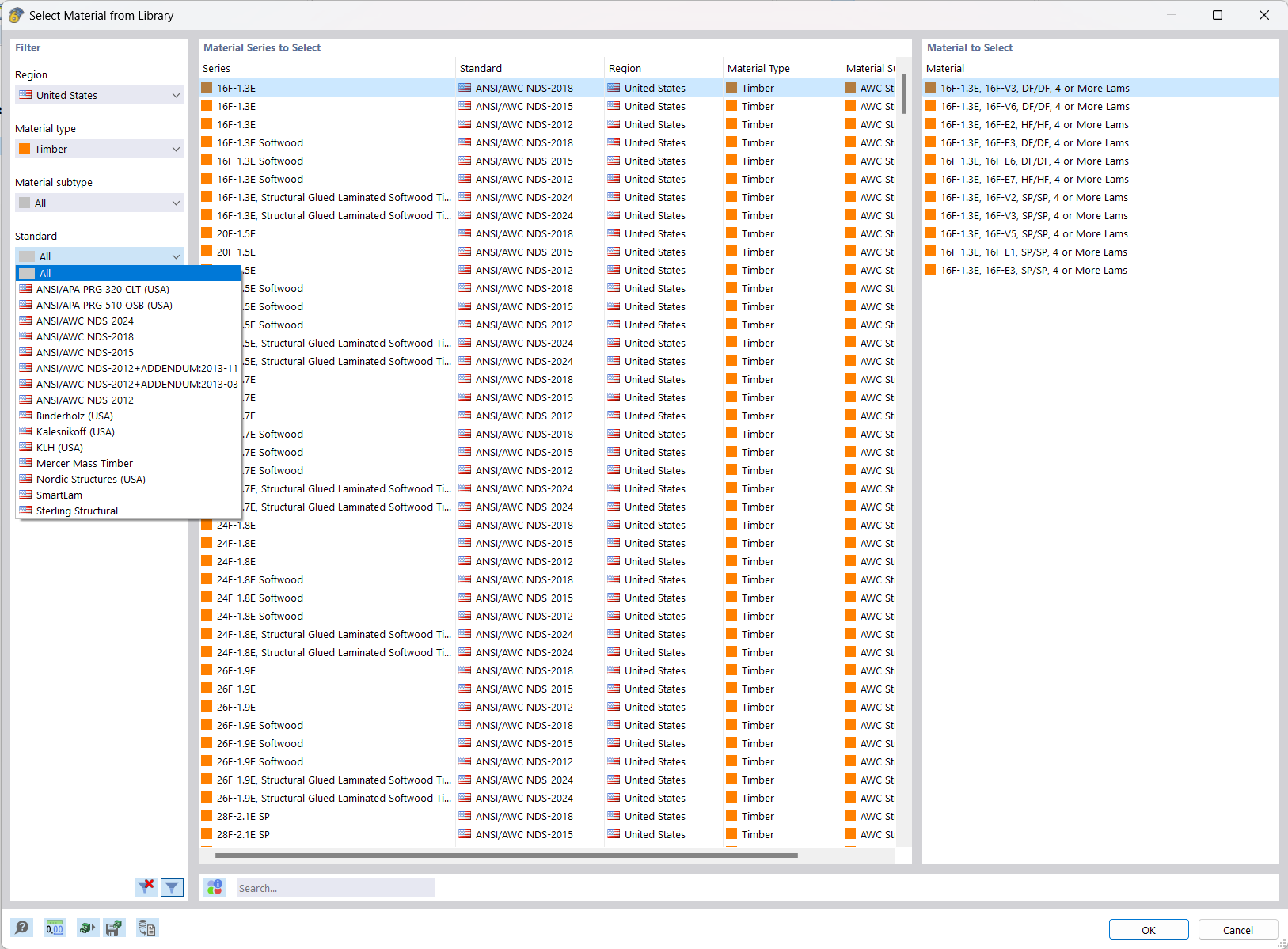Click the green import material icon
The height and width of the screenshot is (949, 1288).
(87, 928)
